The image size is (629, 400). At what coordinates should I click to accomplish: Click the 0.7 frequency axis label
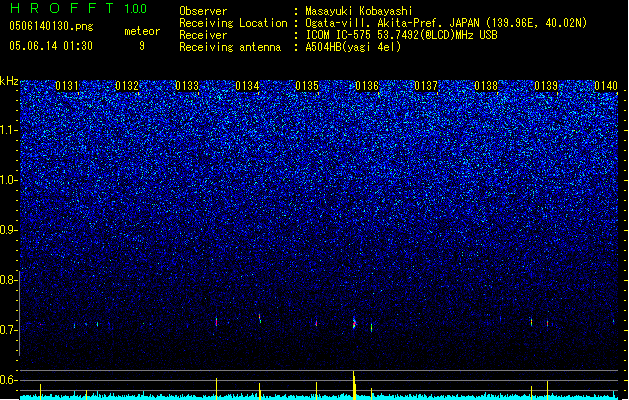click(8, 330)
